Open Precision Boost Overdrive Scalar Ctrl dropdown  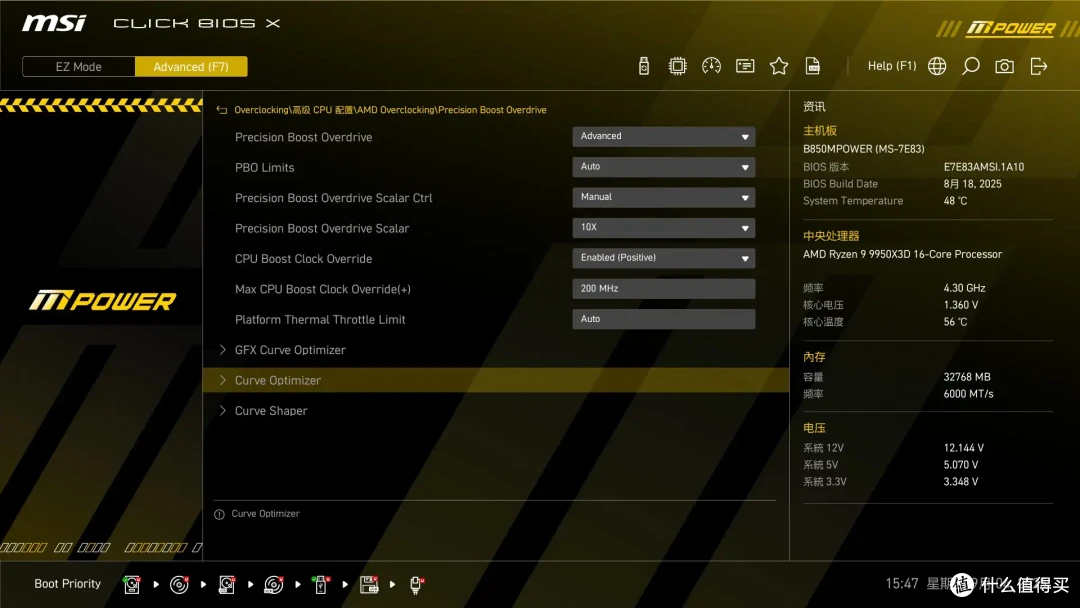[x=663, y=197]
